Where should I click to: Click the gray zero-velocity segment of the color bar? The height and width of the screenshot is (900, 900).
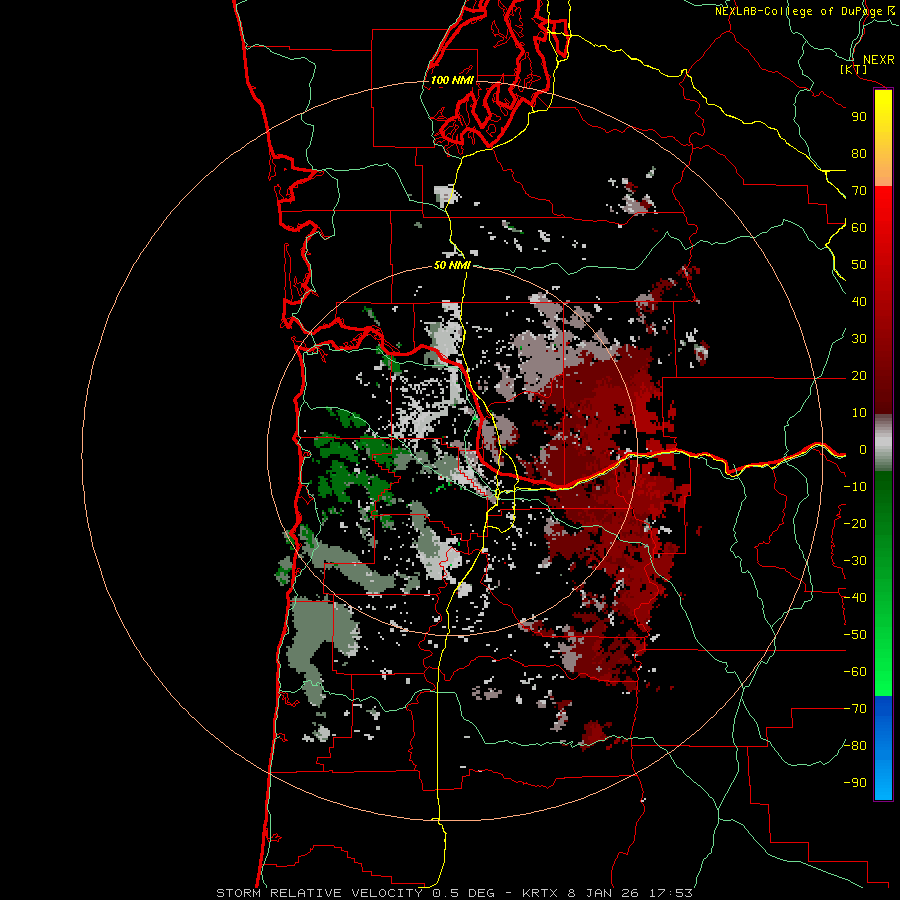(884, 443)
